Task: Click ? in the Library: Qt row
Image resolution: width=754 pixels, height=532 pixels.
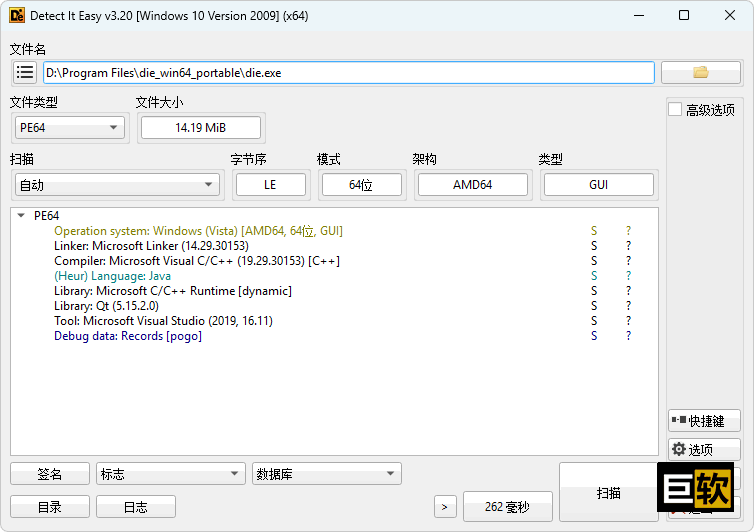Action: (x=628, y=305)
